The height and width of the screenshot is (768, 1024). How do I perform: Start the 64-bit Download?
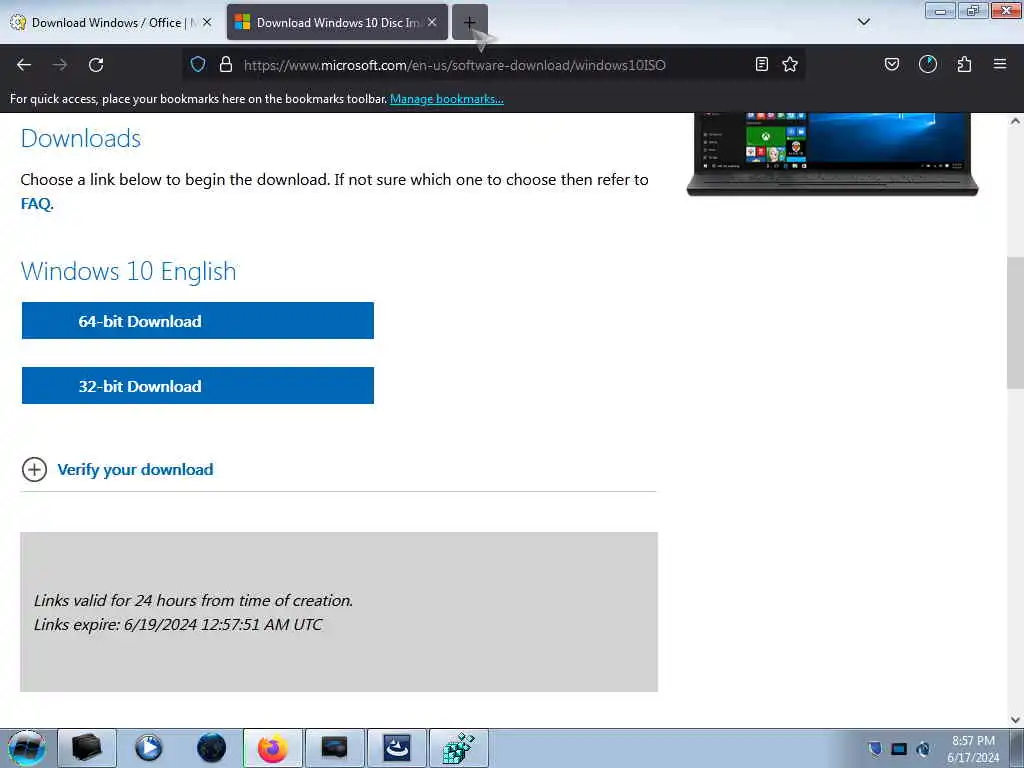coord(198,321)
